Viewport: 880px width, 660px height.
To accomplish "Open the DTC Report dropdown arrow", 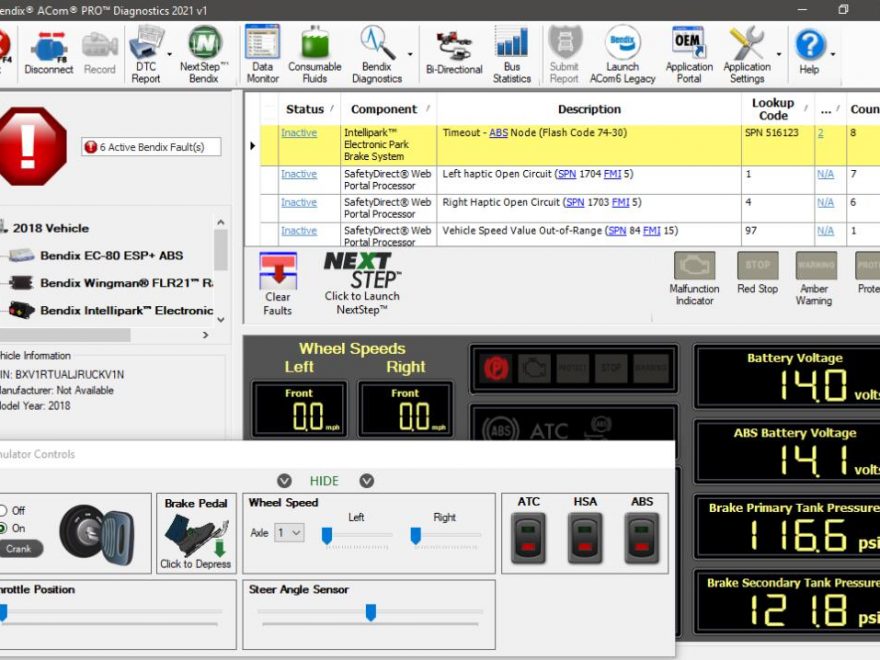I will (x=169, y=54).
